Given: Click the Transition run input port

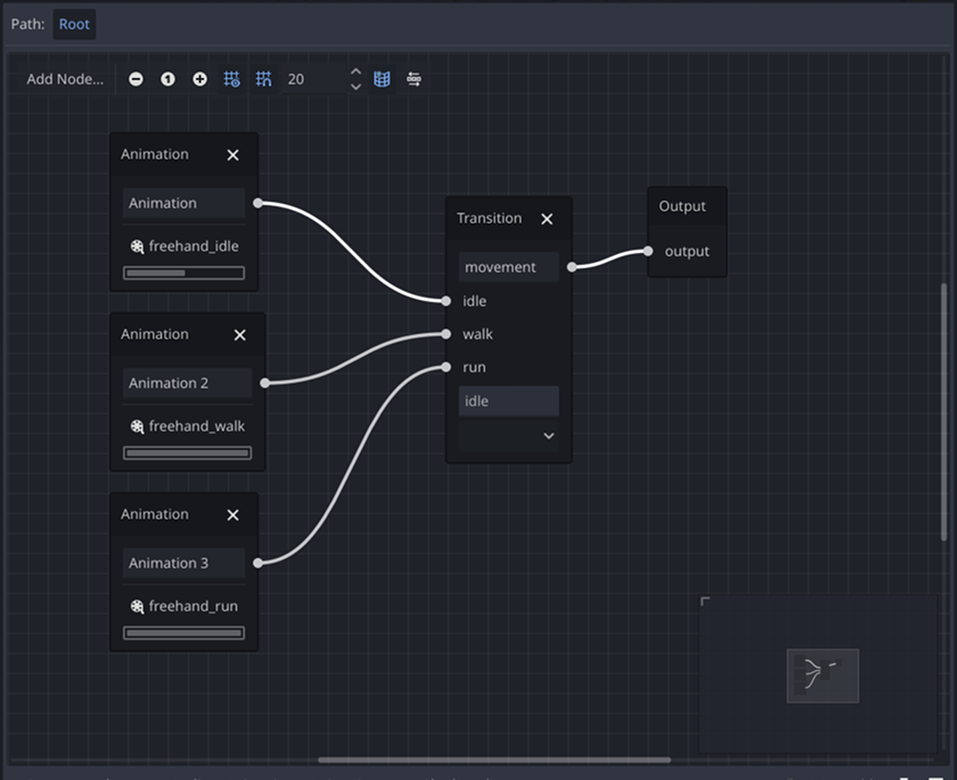Looking at the screenshot, I should [446, 367].
